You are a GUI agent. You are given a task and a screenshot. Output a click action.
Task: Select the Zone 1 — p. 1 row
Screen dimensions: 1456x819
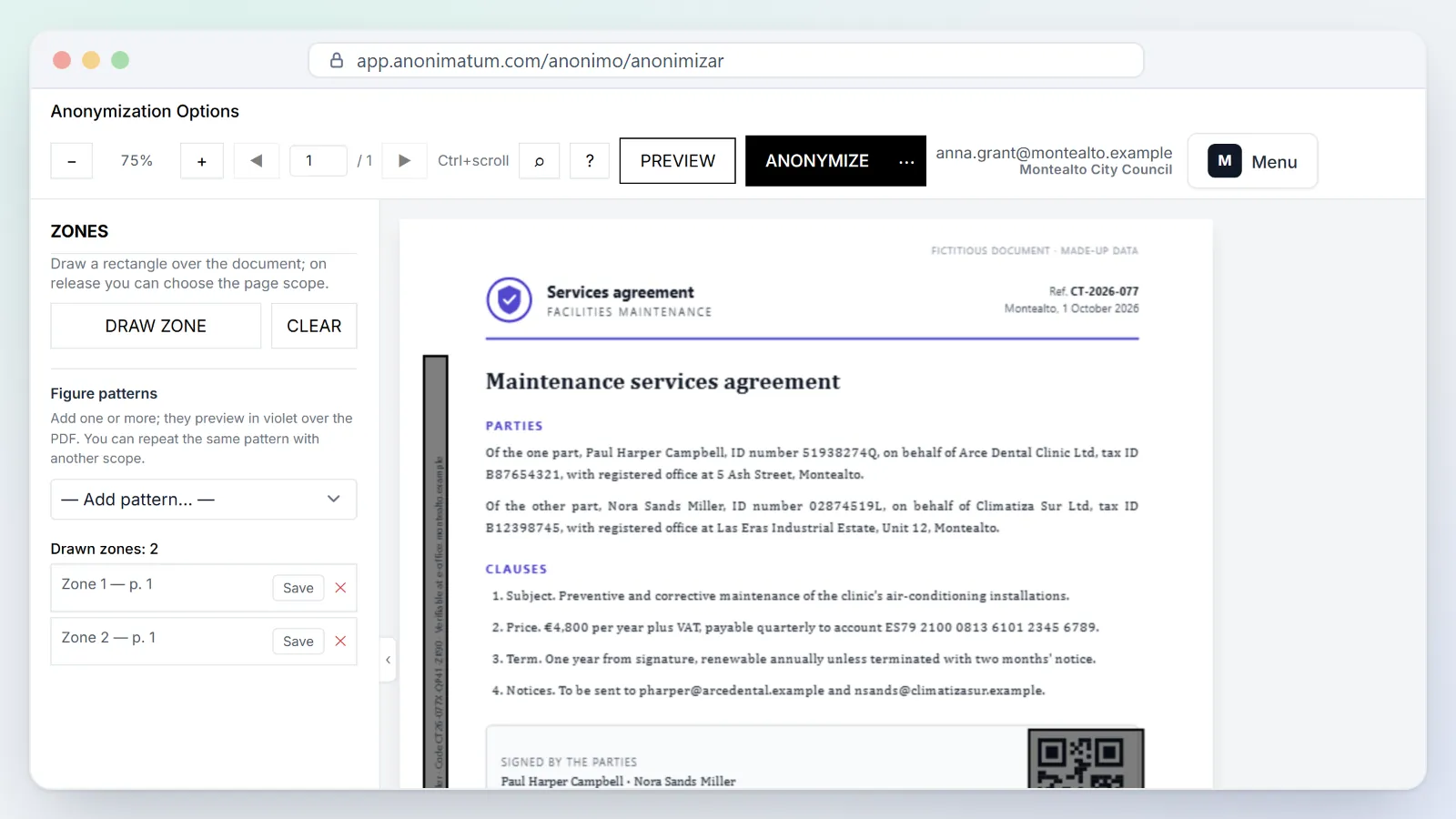(204, 588)
